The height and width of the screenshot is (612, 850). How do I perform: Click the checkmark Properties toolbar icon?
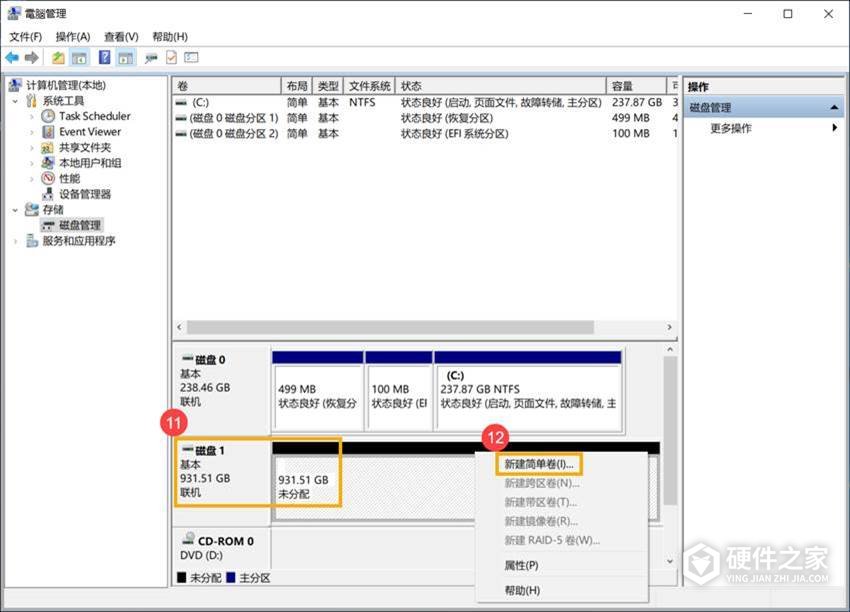click(x=171, y=57)
